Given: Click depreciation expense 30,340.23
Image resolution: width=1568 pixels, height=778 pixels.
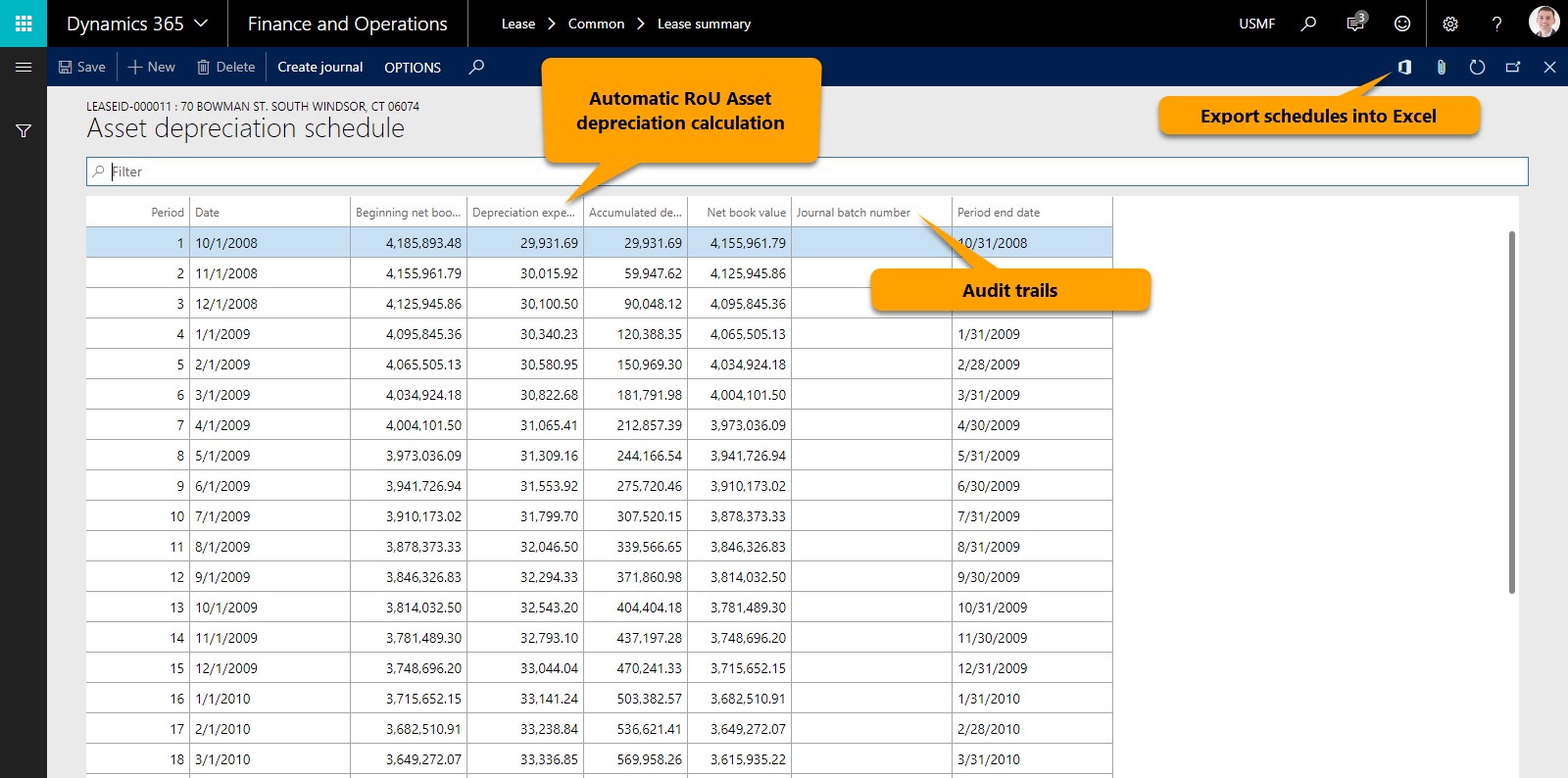Looking at the screenshot, I should (x=525, y=334).
